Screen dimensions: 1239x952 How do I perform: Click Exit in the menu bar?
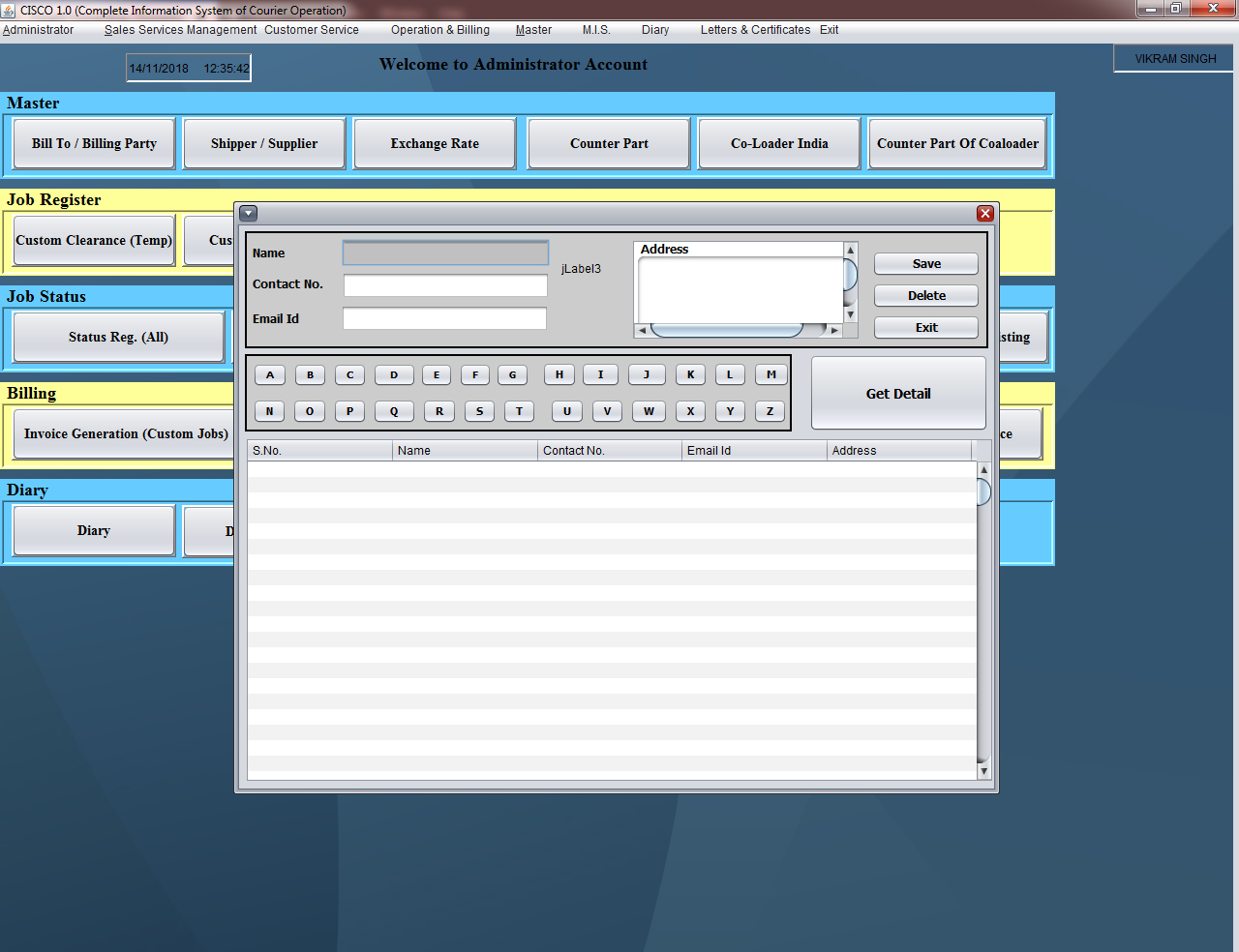829,30
